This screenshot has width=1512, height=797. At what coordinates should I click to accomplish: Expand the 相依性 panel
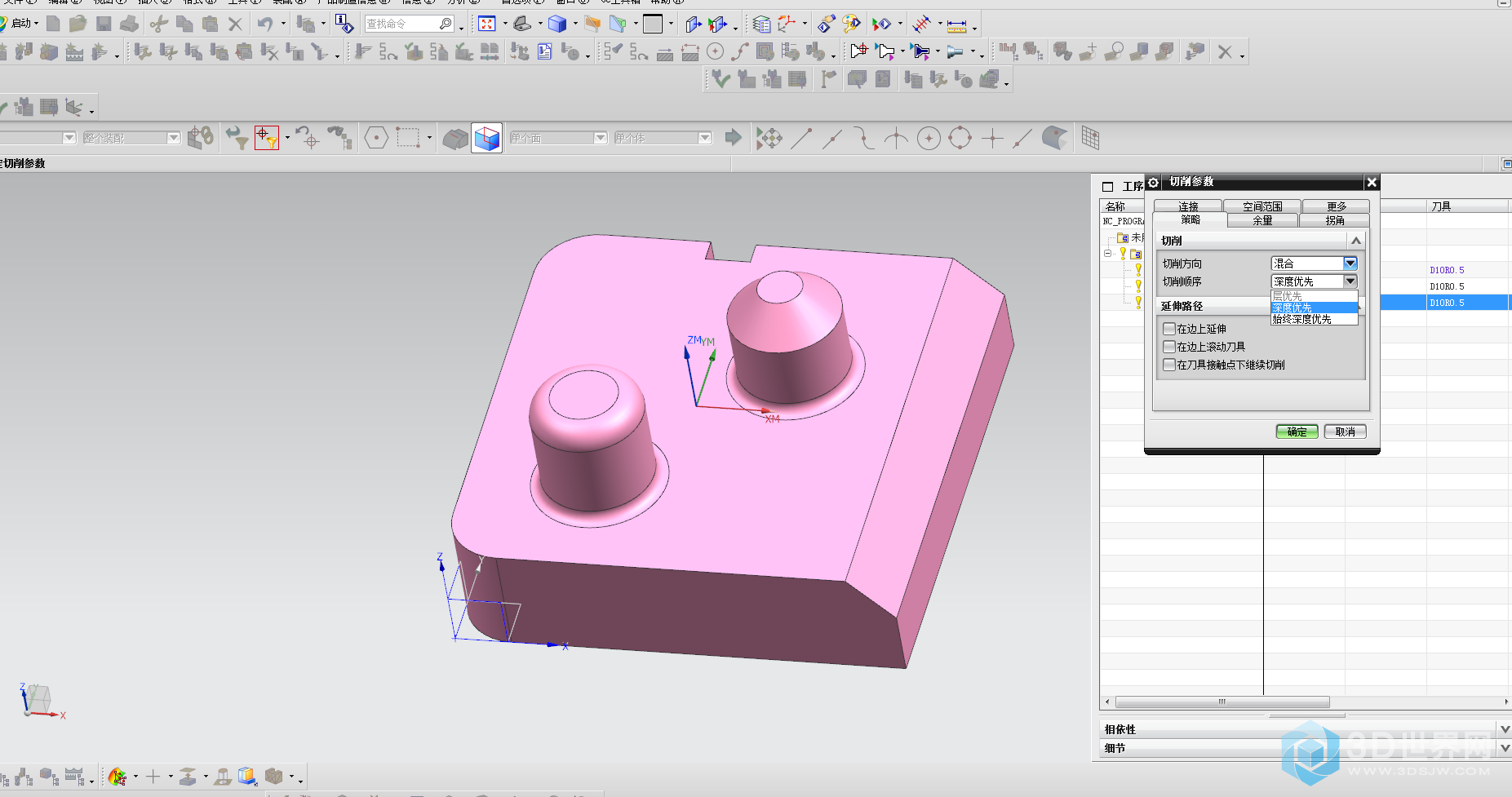pyautogui.click(x=1504, y=729)
